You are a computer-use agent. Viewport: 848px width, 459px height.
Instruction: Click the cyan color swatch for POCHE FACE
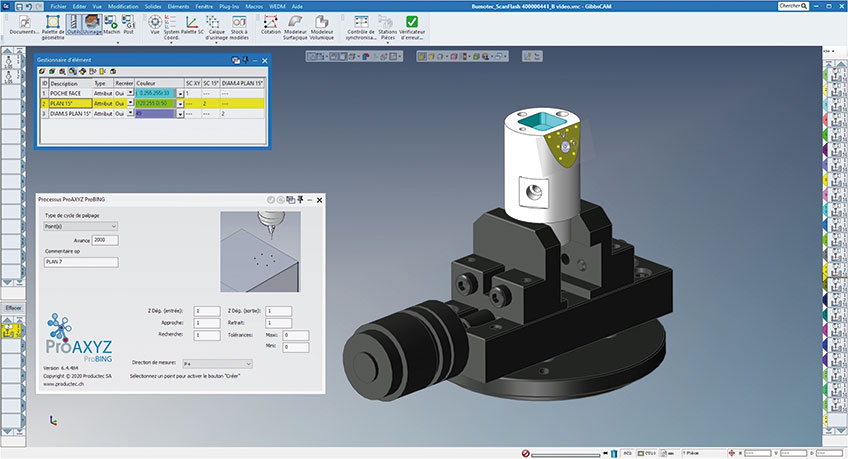(x=155, y=92)
